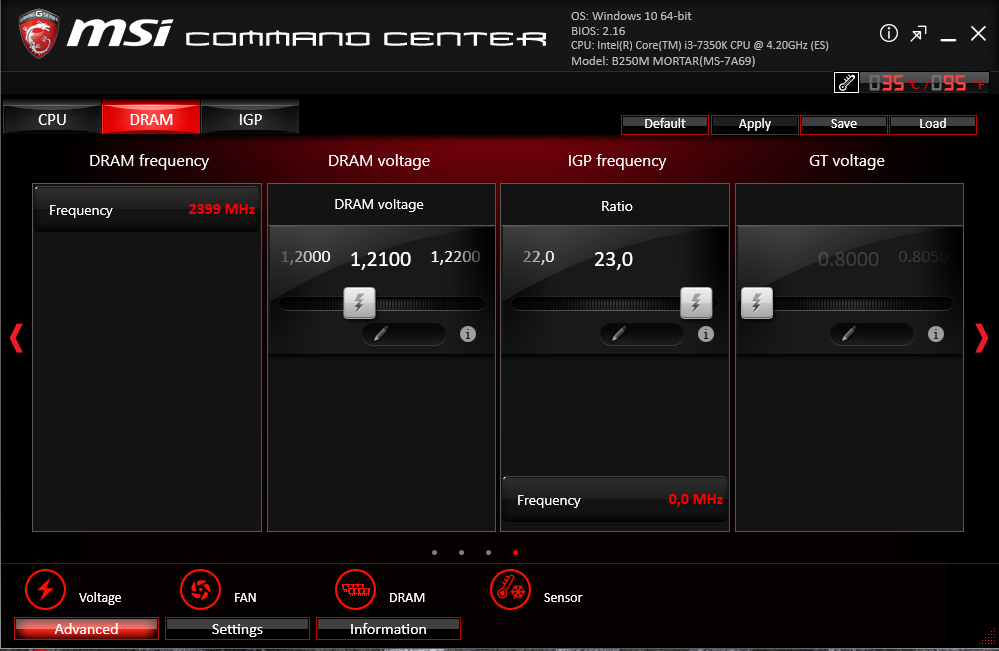Open the Sensor thermometer icon
The image size is (999, 651).
[510, 589]
